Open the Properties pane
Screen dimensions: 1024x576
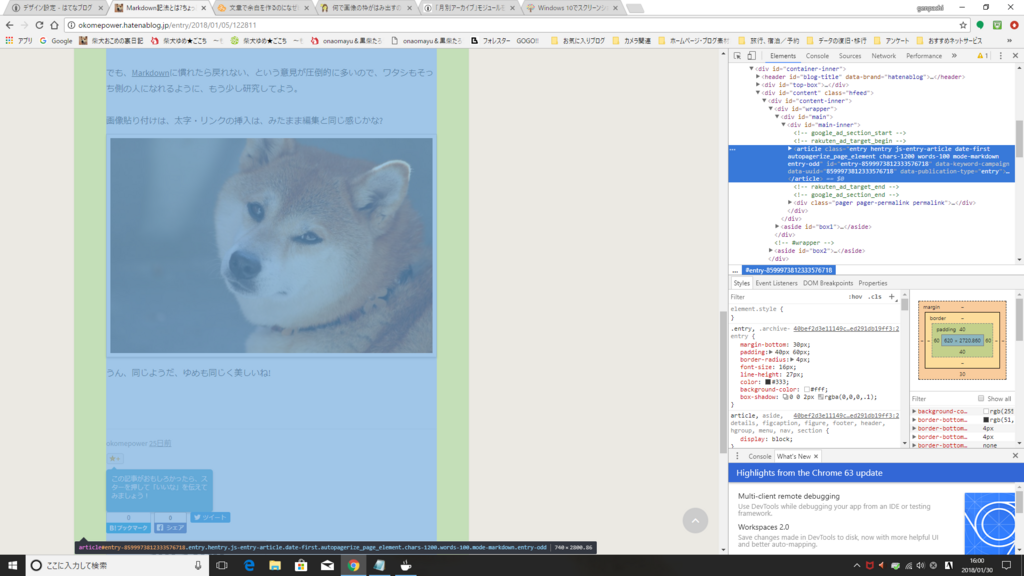click(872, 283)
